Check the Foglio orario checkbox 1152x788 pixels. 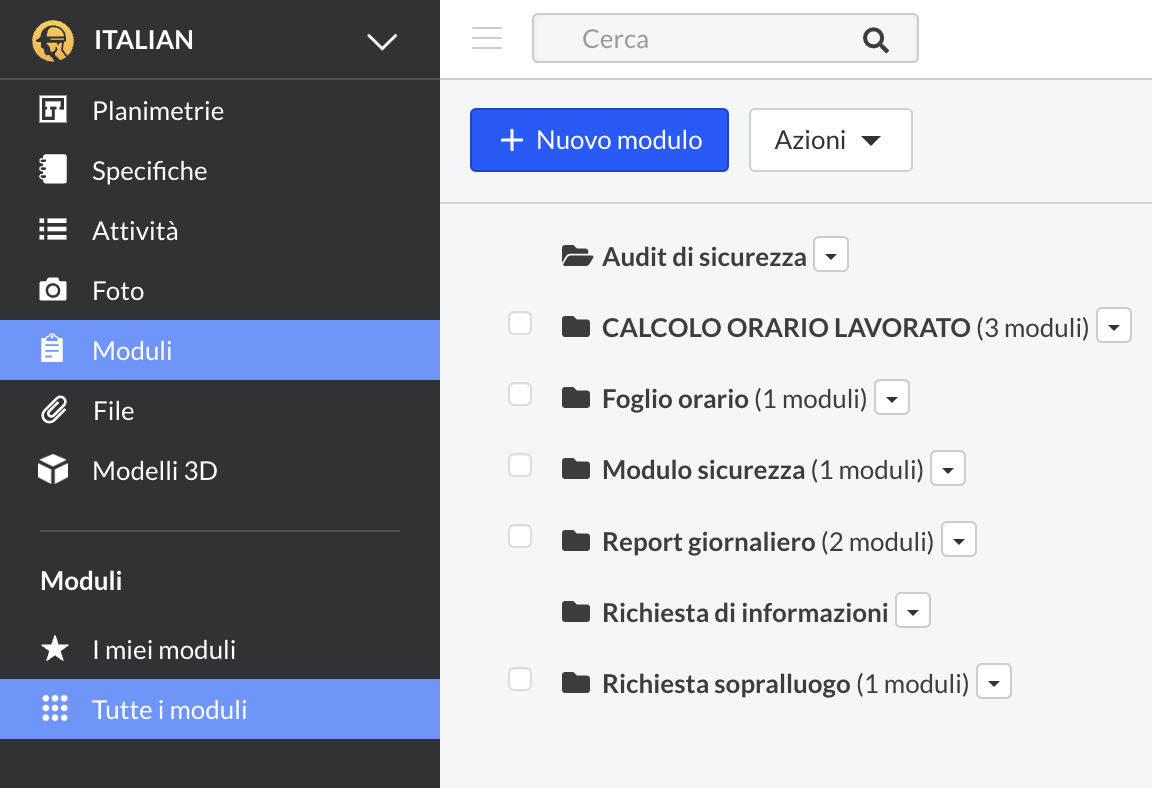tap(520, 394)
